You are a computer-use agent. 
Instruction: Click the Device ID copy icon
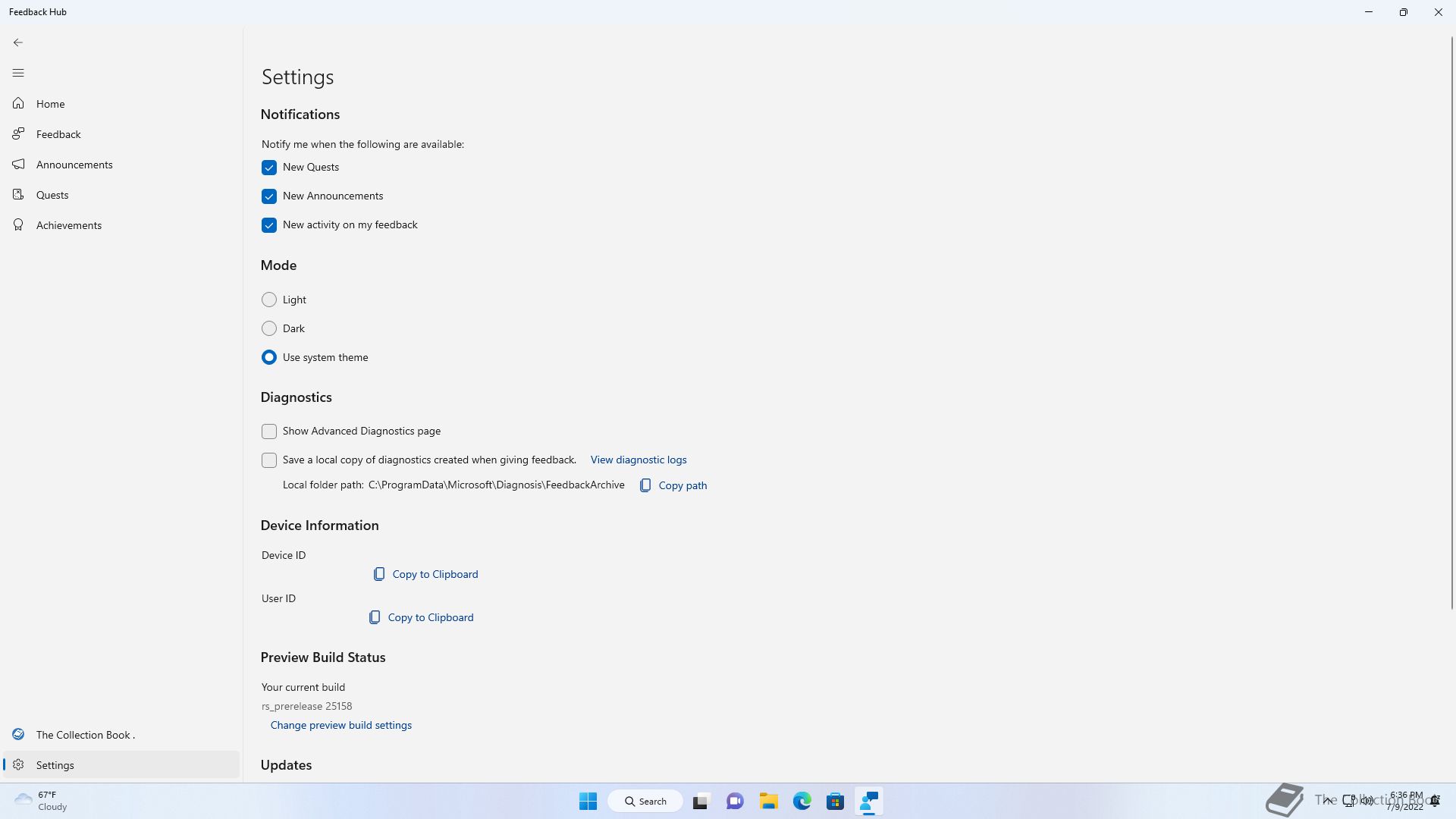click(x=379, y=574)
